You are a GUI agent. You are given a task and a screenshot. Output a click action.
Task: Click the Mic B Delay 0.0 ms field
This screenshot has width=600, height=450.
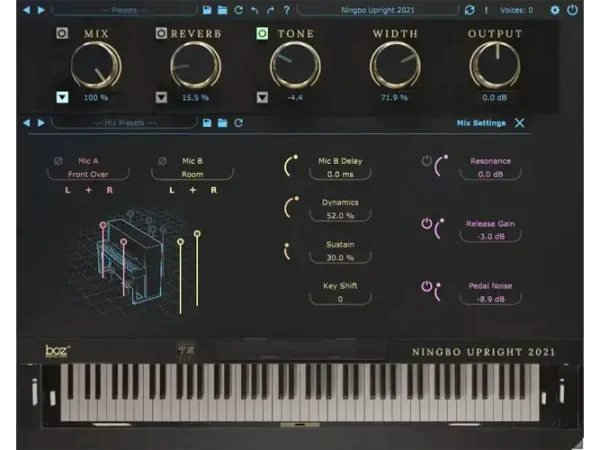pos(340,174)
